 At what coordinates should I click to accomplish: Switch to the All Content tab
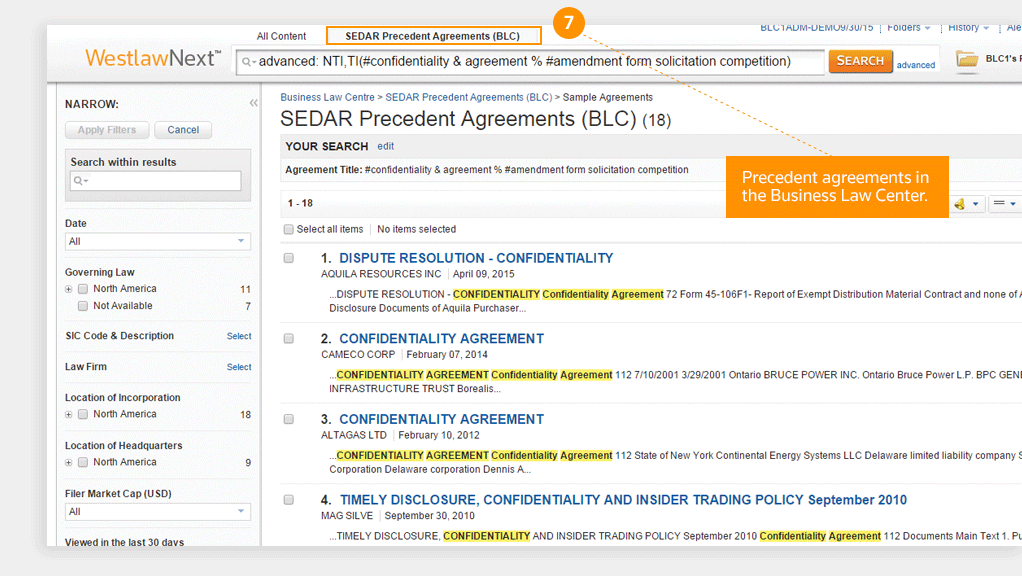pos(281,36)
